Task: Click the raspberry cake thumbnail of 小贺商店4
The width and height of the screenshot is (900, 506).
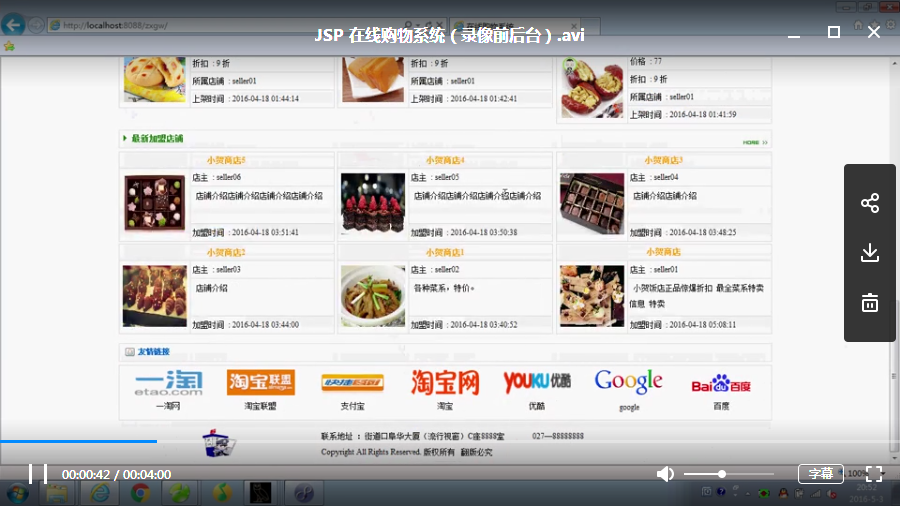Action: pyautogui.click(x=373, y=203)
